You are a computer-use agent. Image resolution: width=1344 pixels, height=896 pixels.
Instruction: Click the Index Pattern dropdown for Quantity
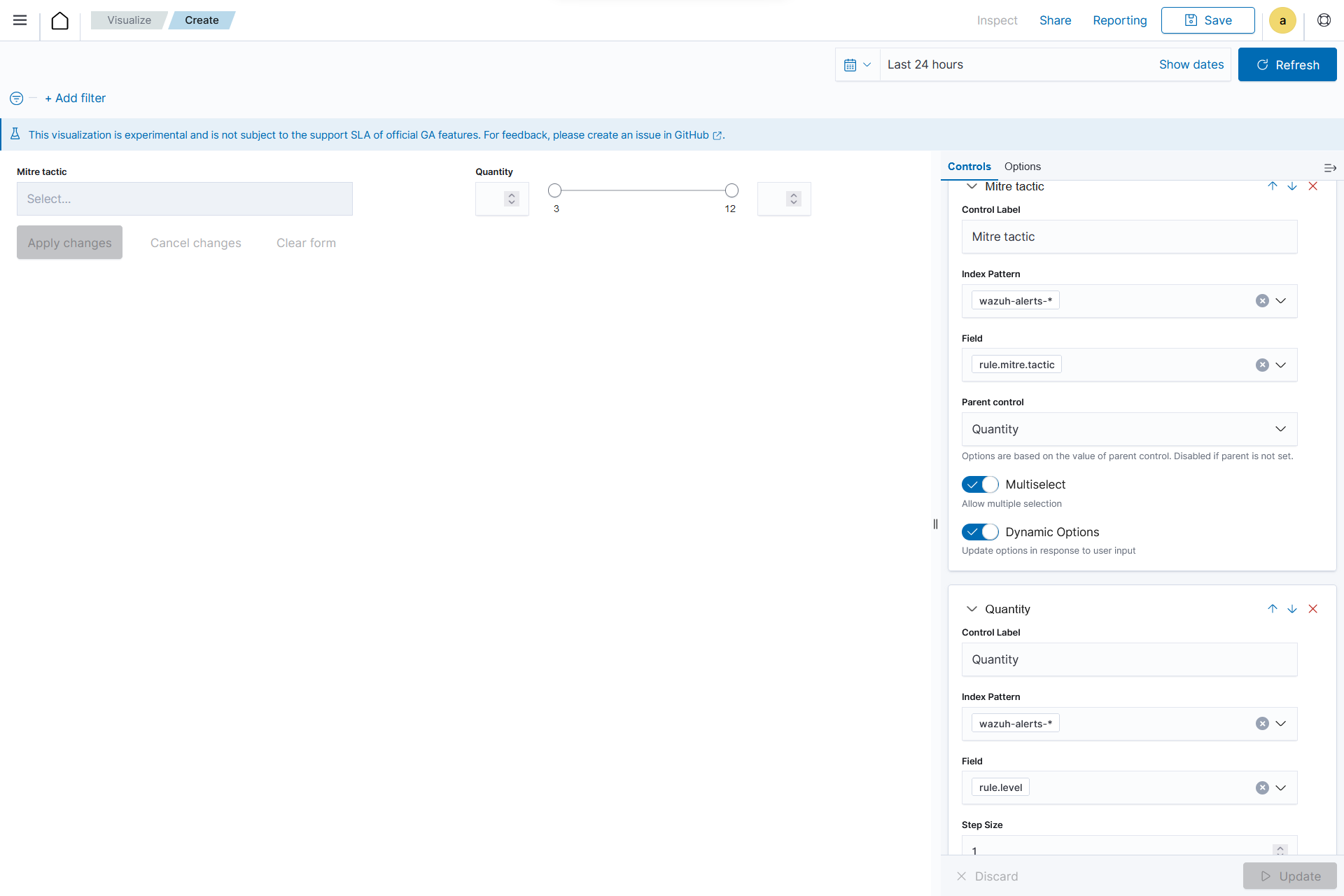point(1282,723)
